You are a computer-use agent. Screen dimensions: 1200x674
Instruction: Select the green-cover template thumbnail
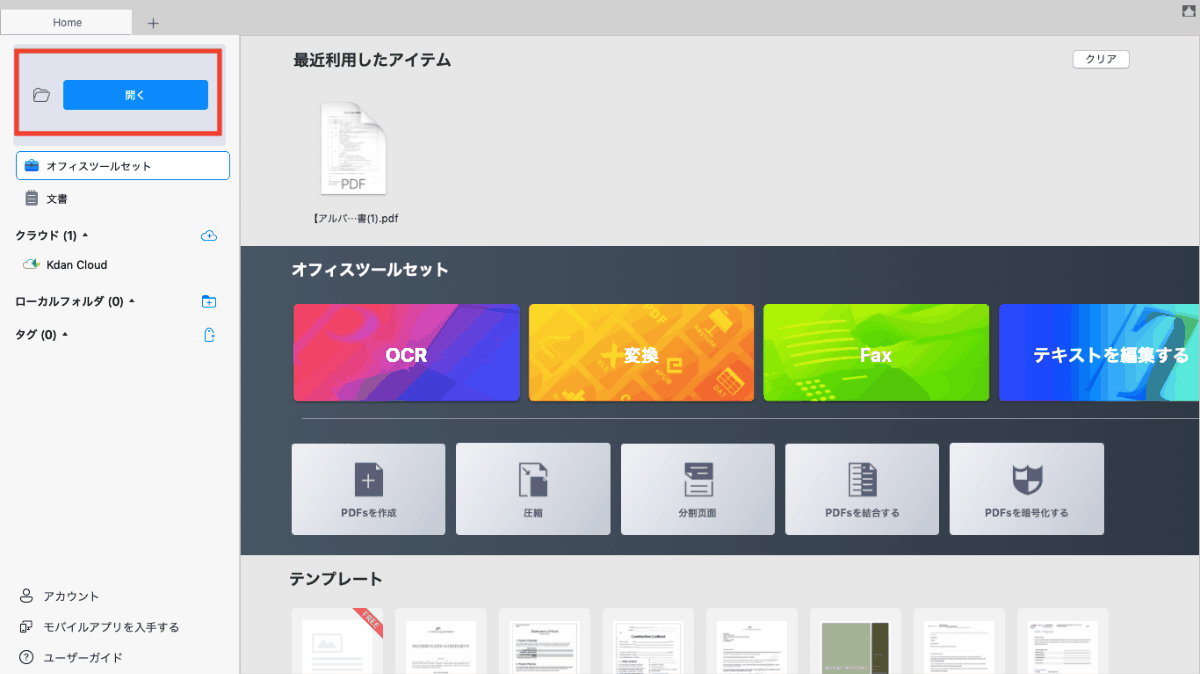[855, 641]
